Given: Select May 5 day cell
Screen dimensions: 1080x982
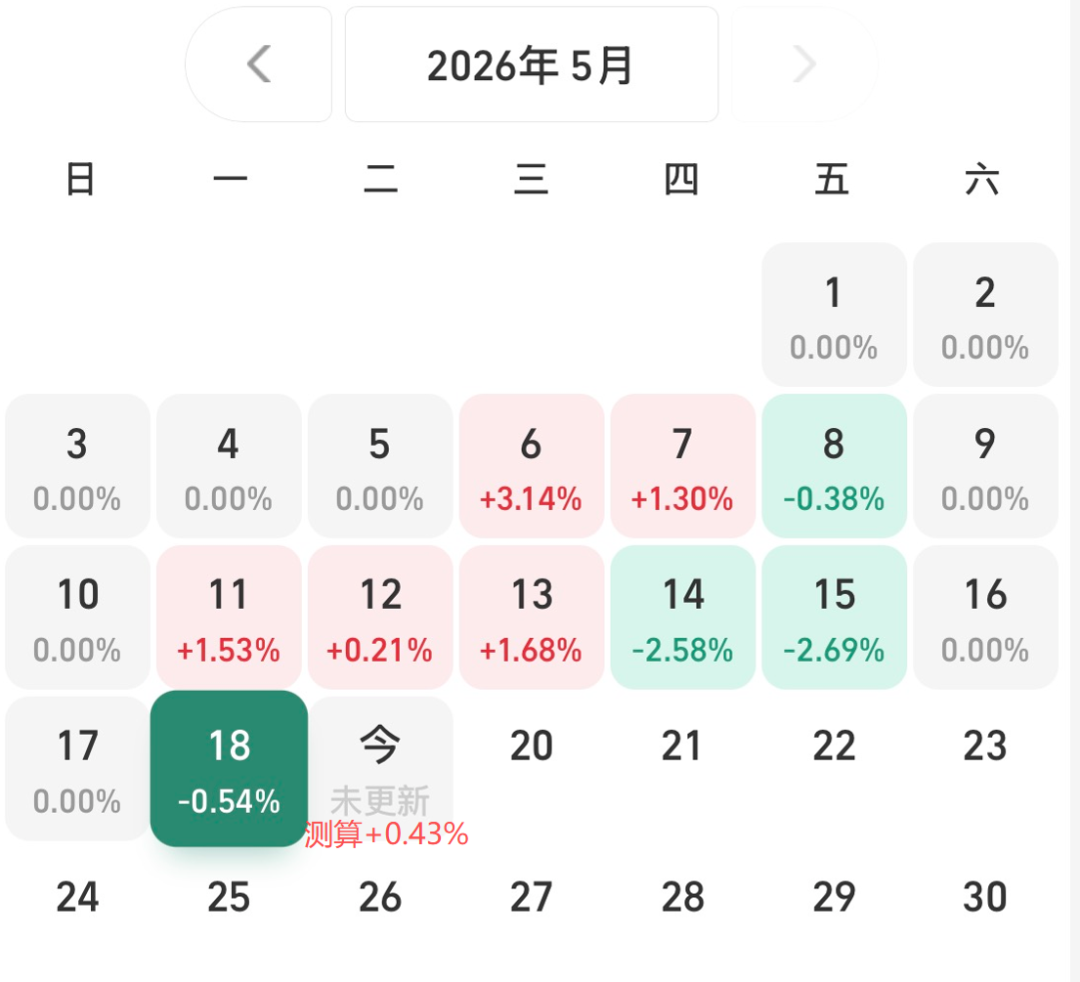Looking at the screenshot, I should pos(380,466).
